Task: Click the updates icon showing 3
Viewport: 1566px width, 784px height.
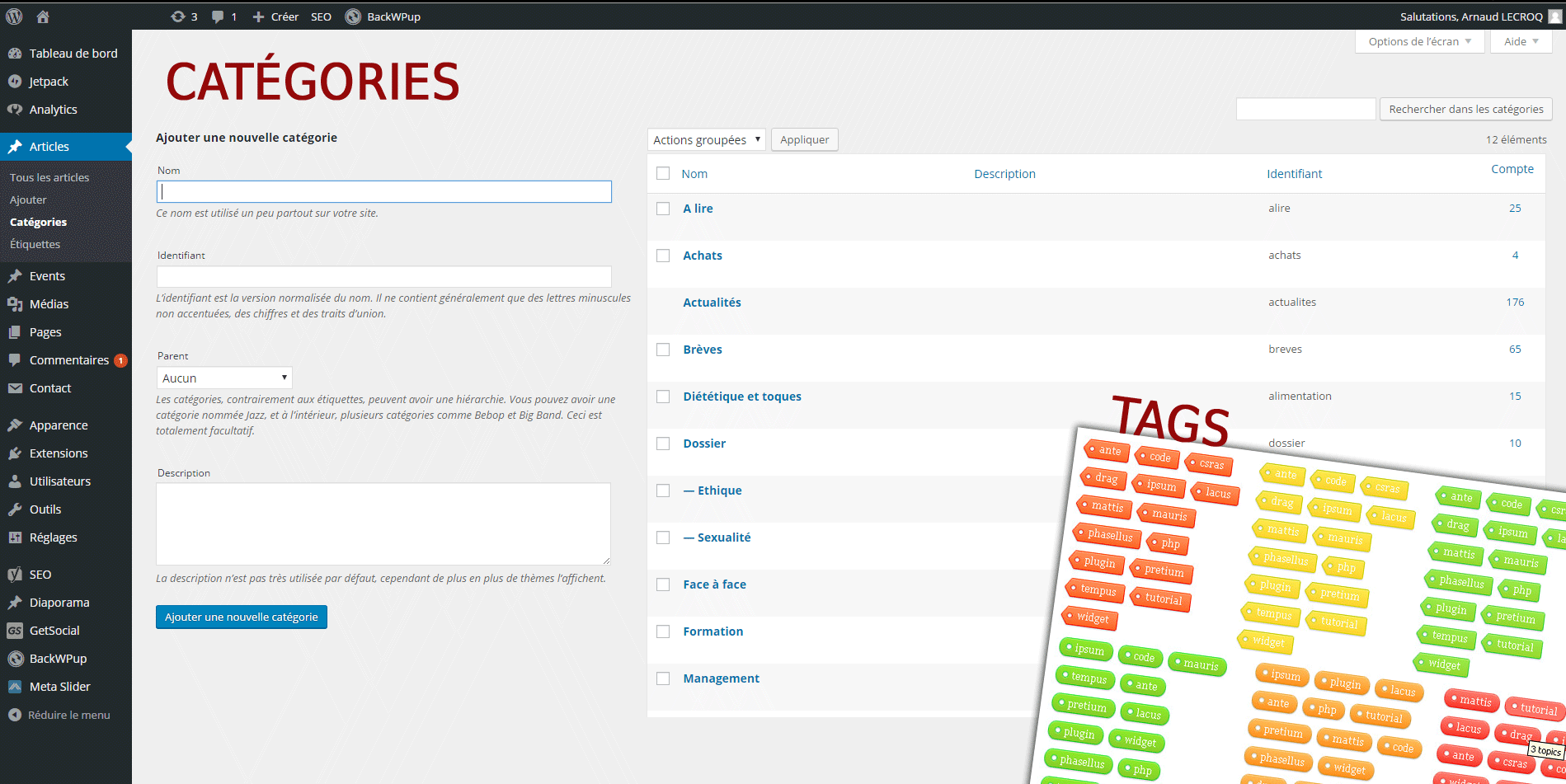Action: pyautogui.click(x=178, y=16)
